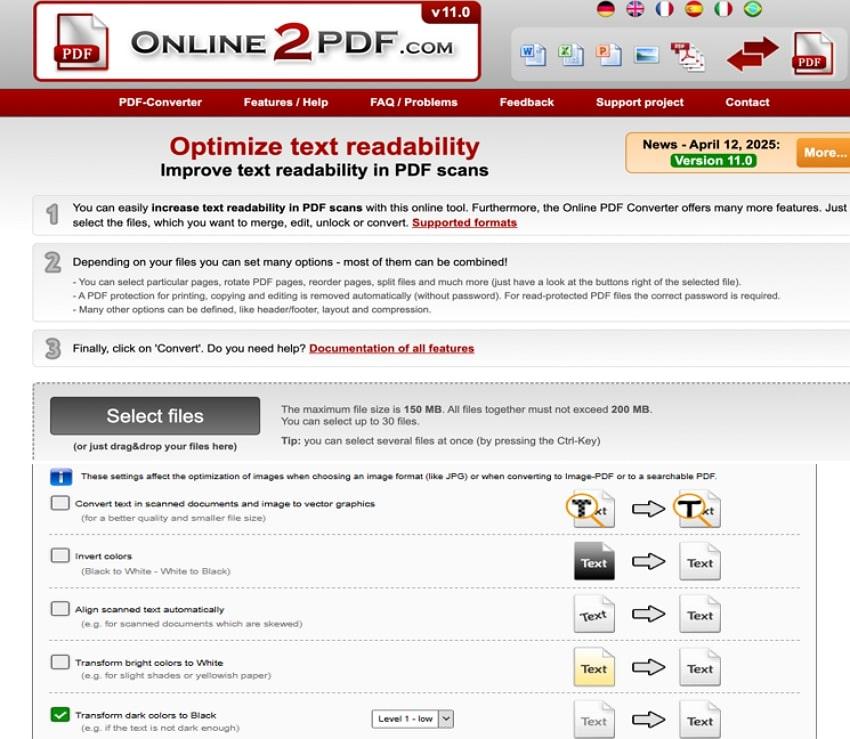
Task: Open the Feedback page
Action: click(x=526, y=102)
